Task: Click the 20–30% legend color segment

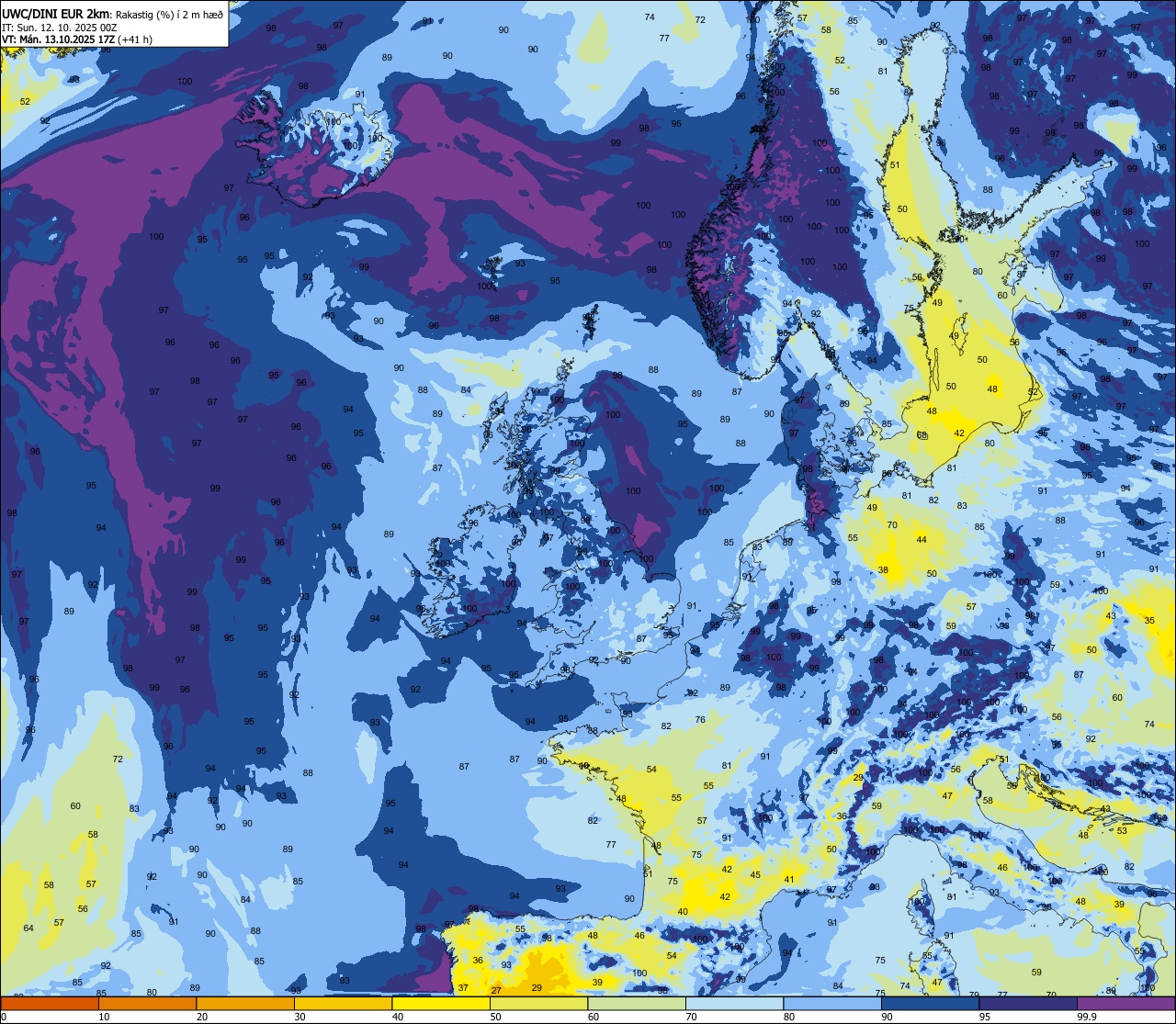Action: click(245, 1003)
